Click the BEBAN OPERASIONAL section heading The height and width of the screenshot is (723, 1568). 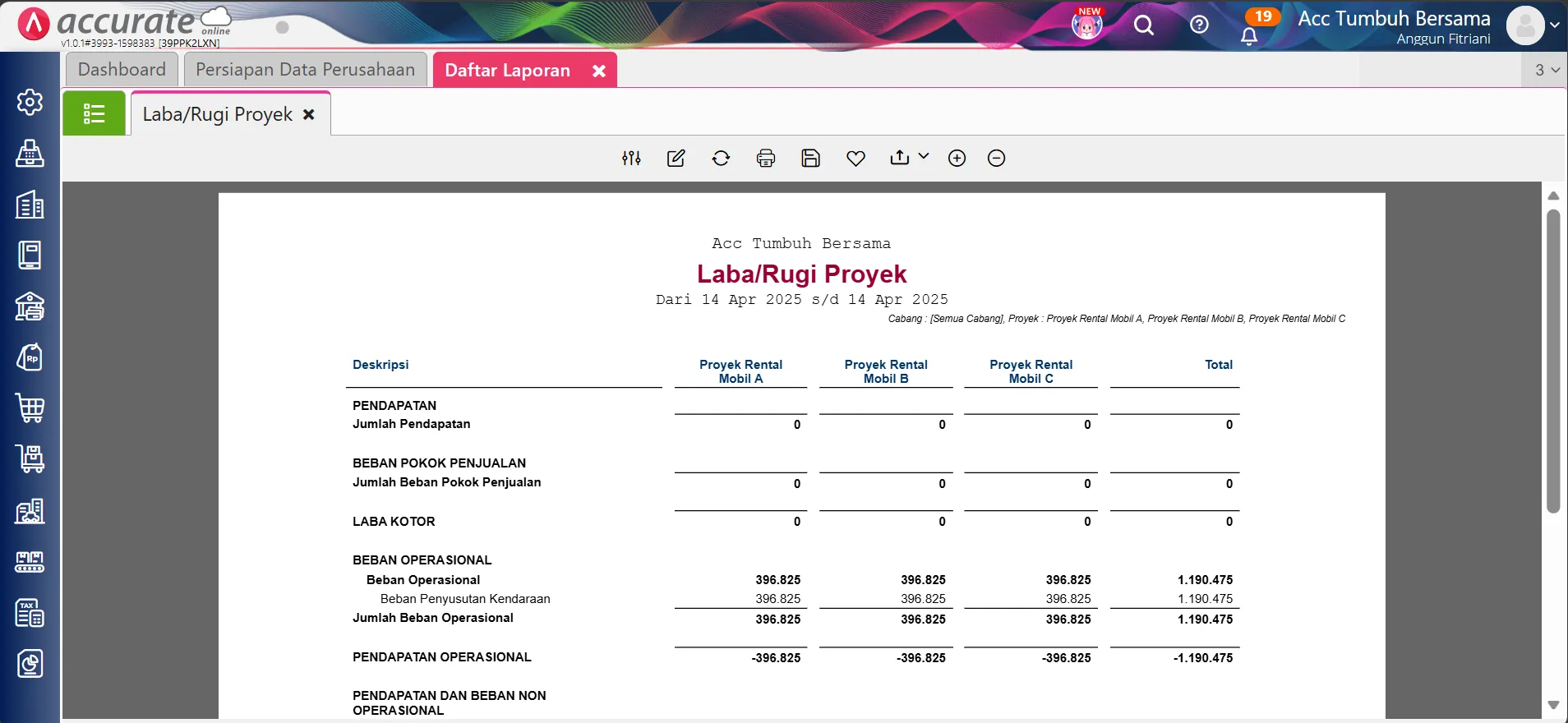[x=422, y=560]
